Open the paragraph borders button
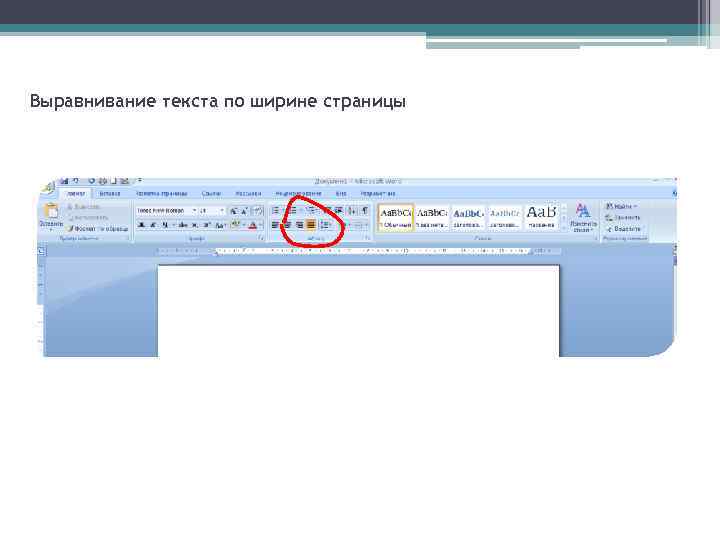The image size is (720, 540). pyautogui.click(x=361, y=225)
